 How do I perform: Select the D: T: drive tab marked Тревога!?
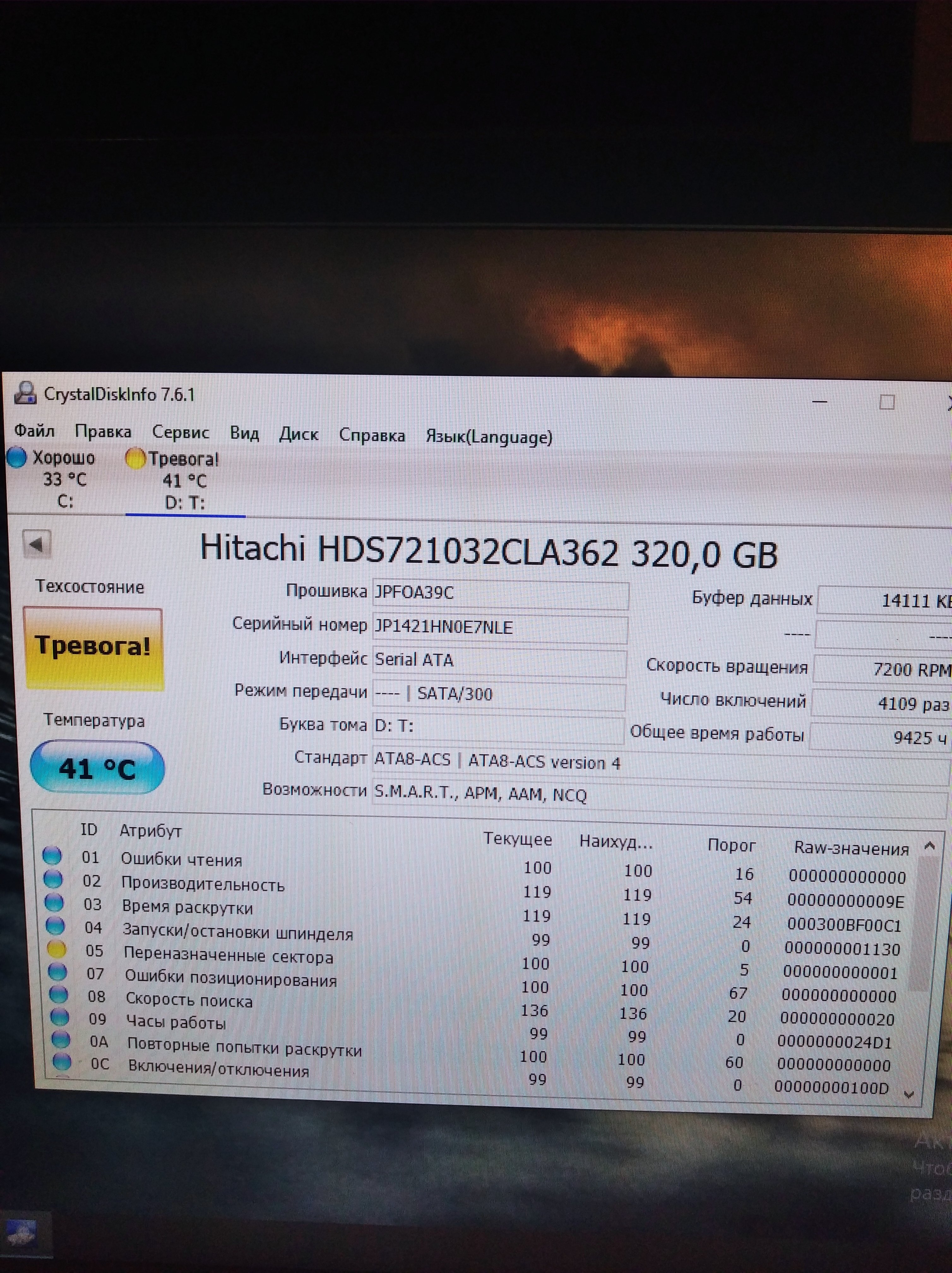[184, 481]
